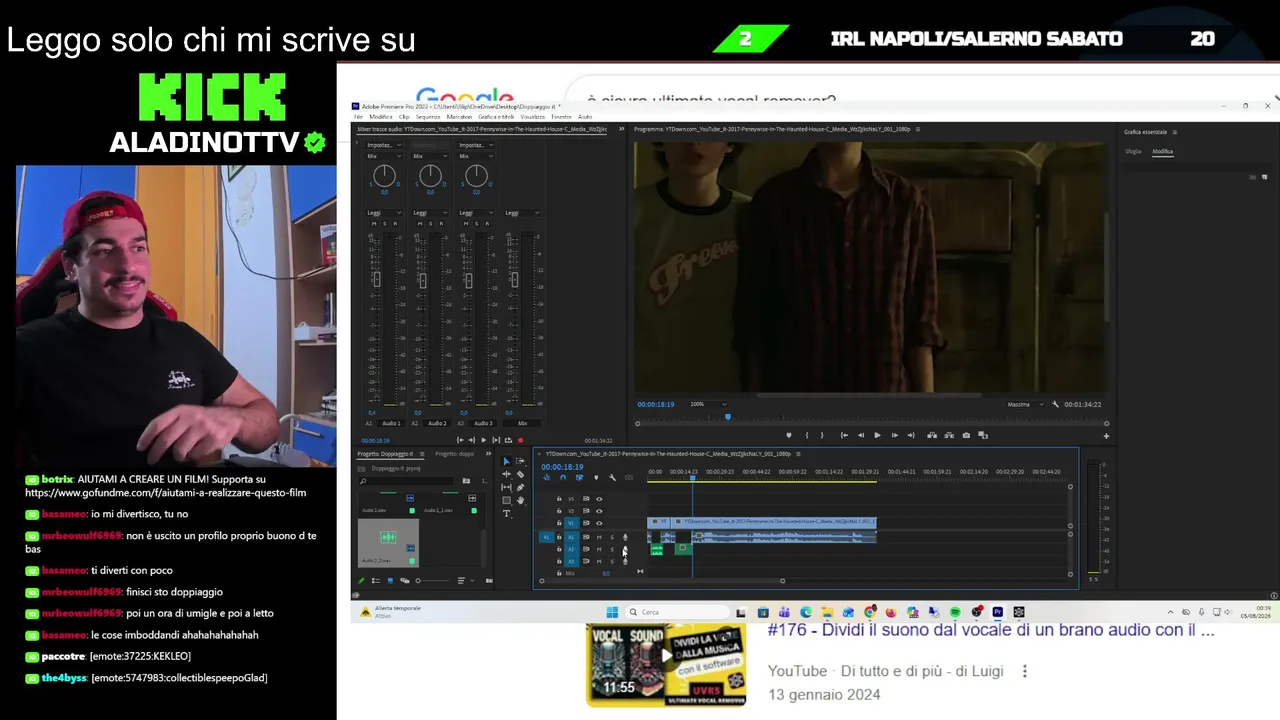This screenshot has width=1280, height=720.
Task: Enable record on mixer Audio 1 track
Action: point(394,224)
